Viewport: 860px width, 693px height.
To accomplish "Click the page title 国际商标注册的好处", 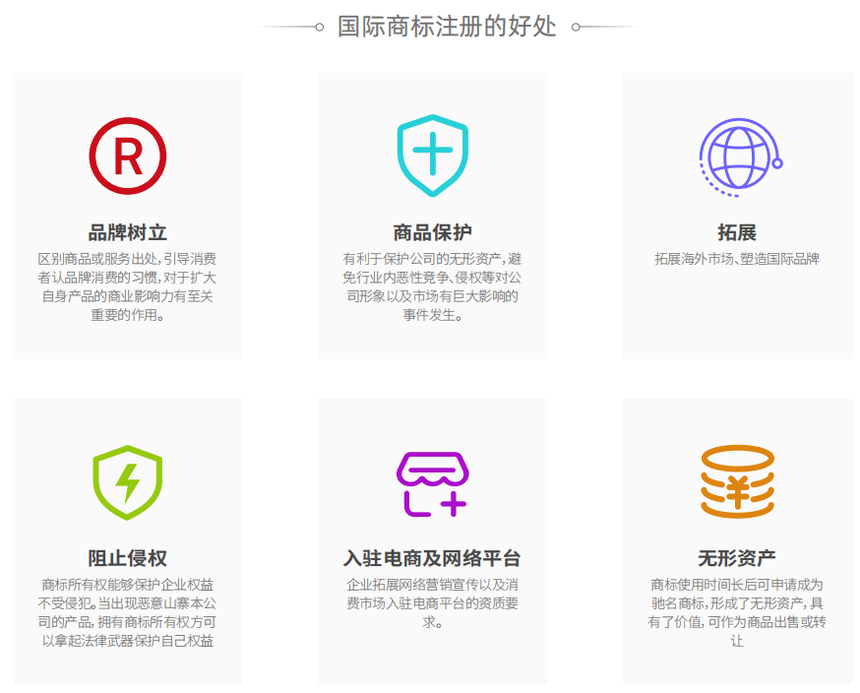I will click(447, 26).
